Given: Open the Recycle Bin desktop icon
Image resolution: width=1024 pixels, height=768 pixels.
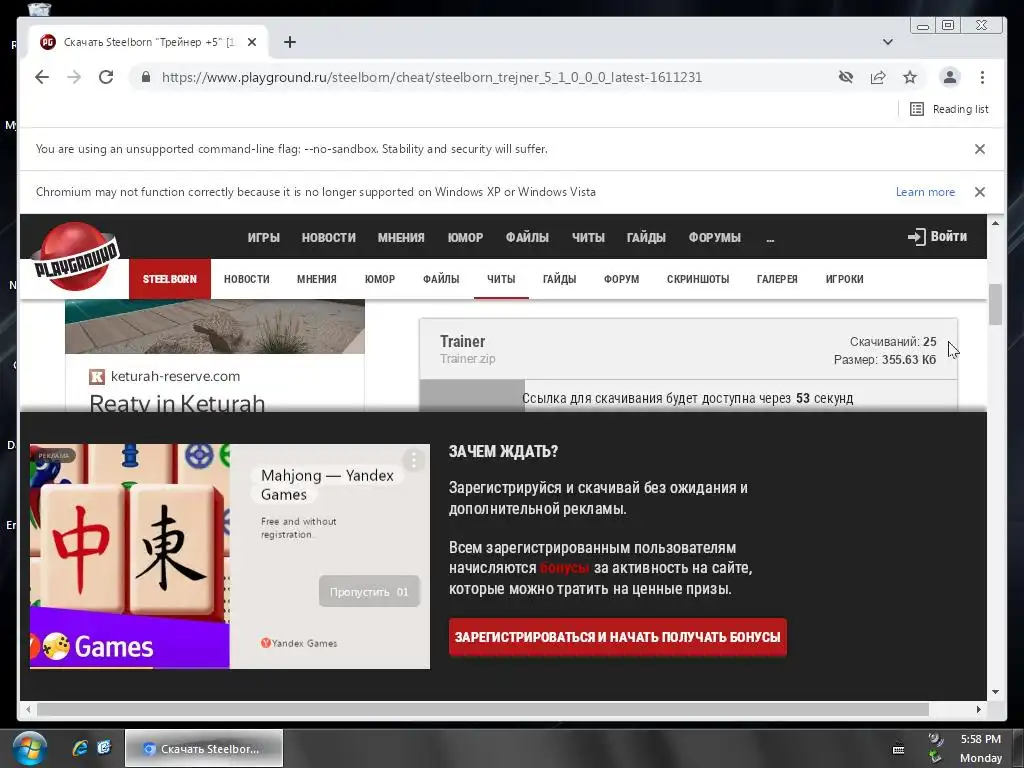Looking at the screenshot, I should [x=39, y=8].
